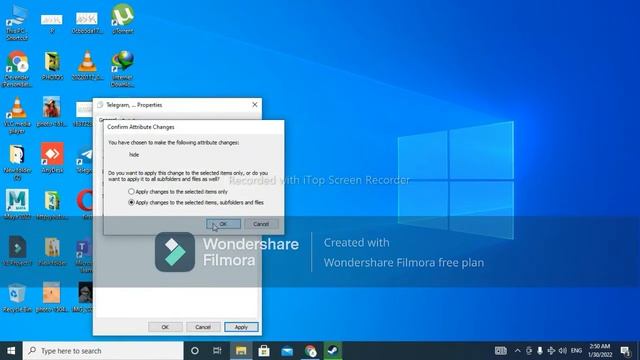
Task: Click Apply in the Telegram Properties window
Action: 241,327
